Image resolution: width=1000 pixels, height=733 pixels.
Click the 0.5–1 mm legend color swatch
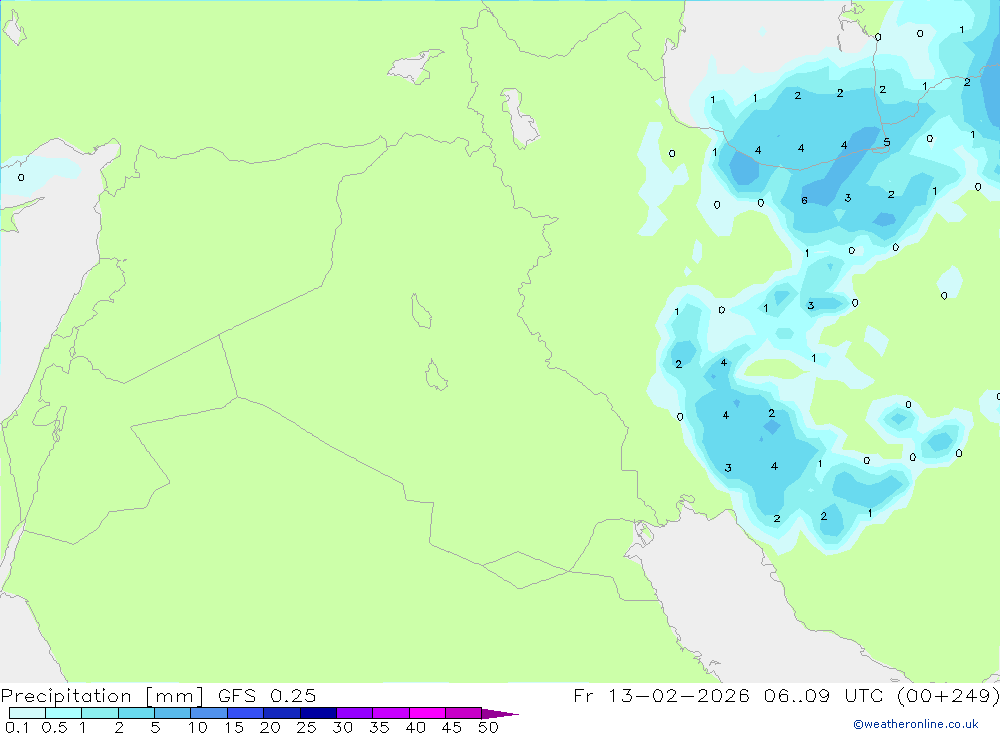click(63, 713)
